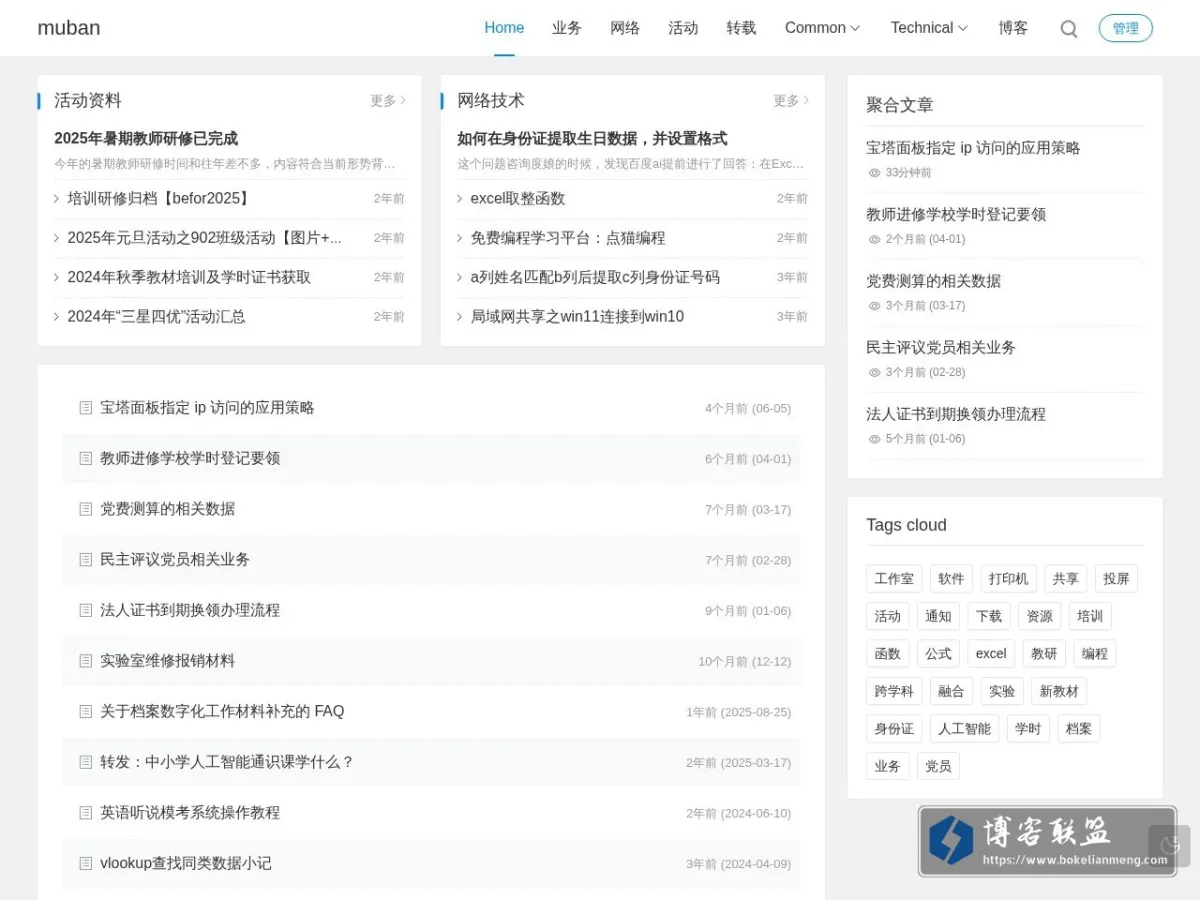Open article 2025年暑期教师研修已完成
The height and width of the screenshot is (900, 1200).
click(x=146, y=138)
